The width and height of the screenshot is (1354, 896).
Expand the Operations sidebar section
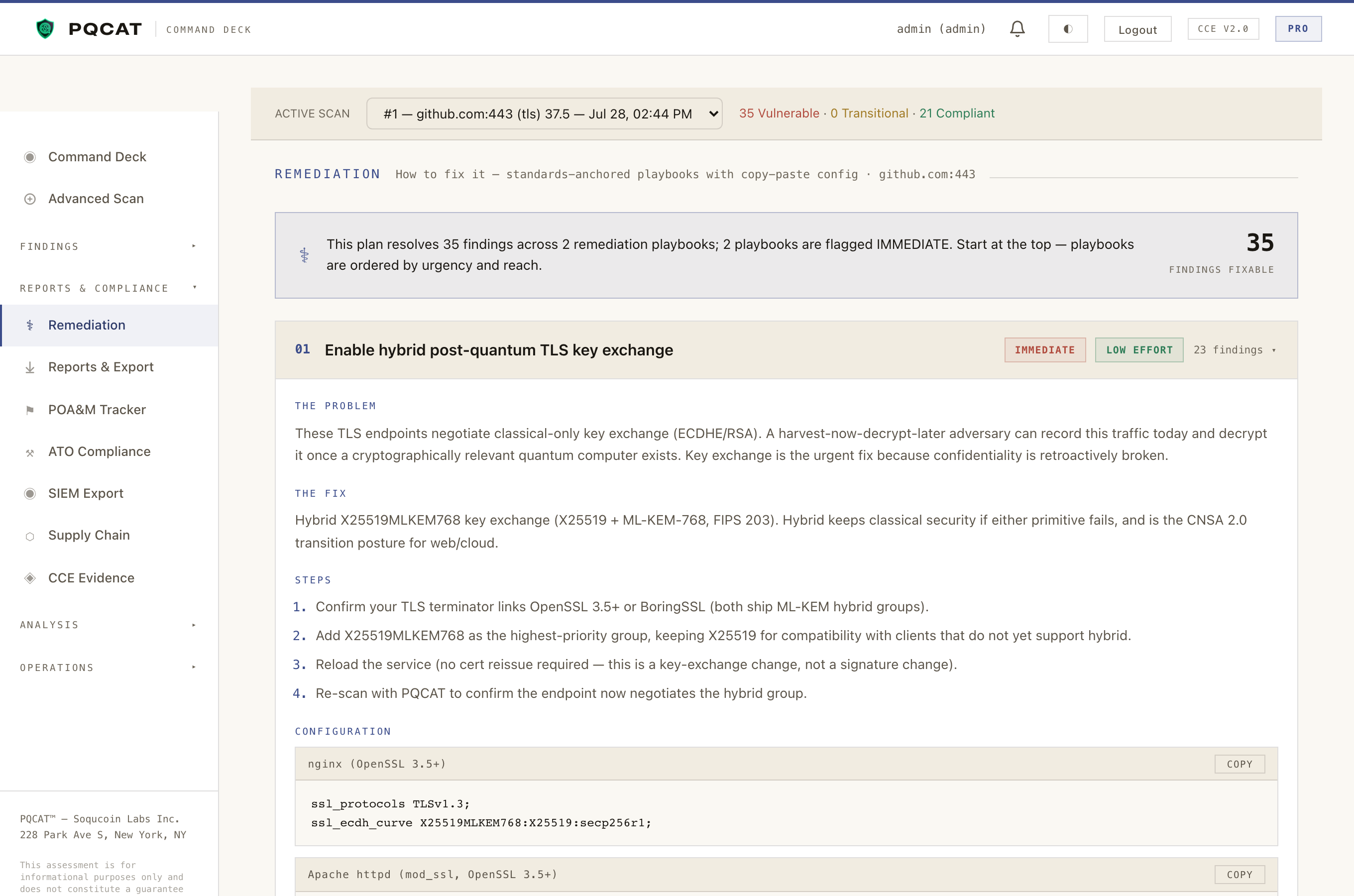click(x=109, y=668)
